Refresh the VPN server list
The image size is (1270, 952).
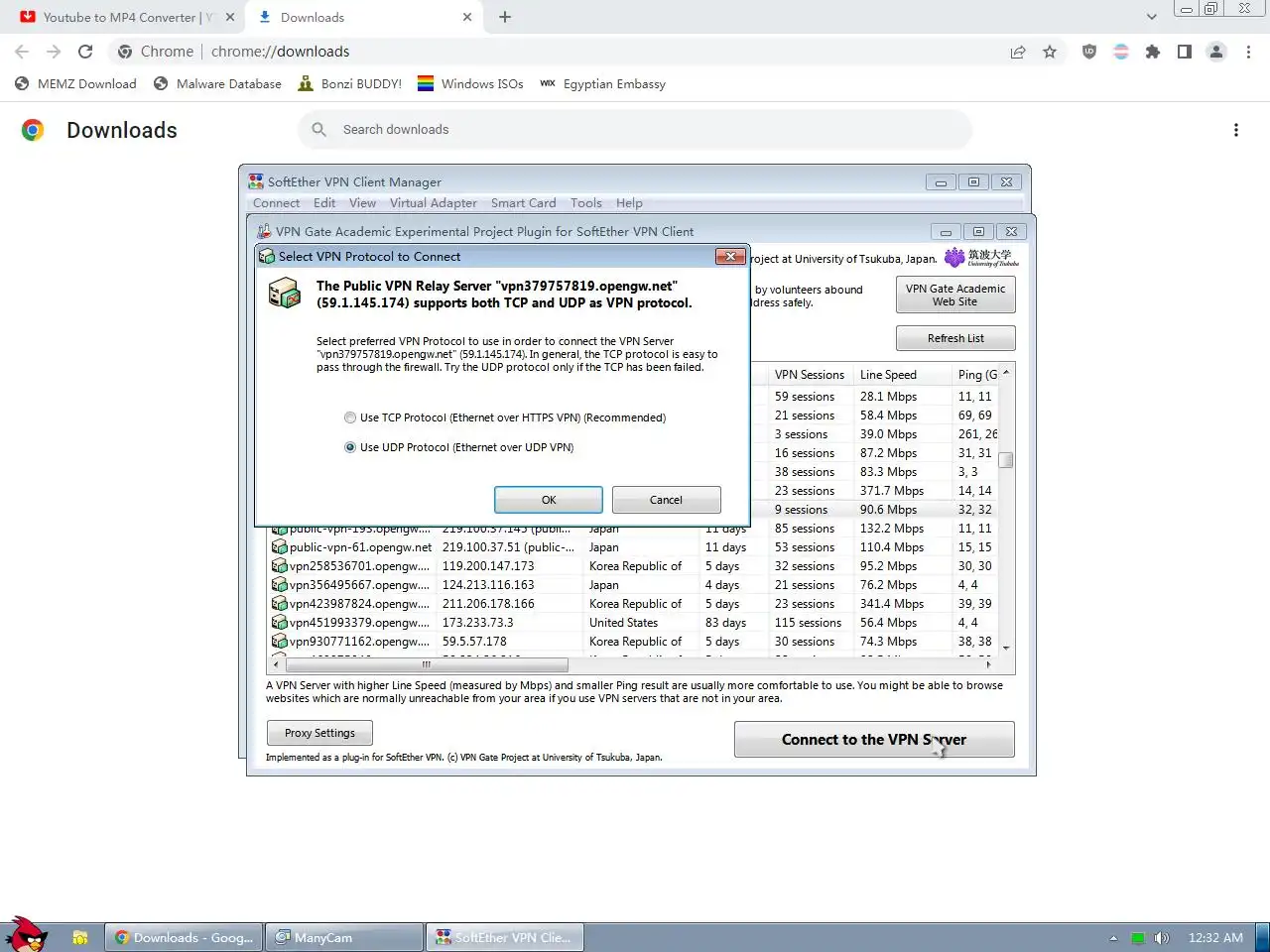955,338
